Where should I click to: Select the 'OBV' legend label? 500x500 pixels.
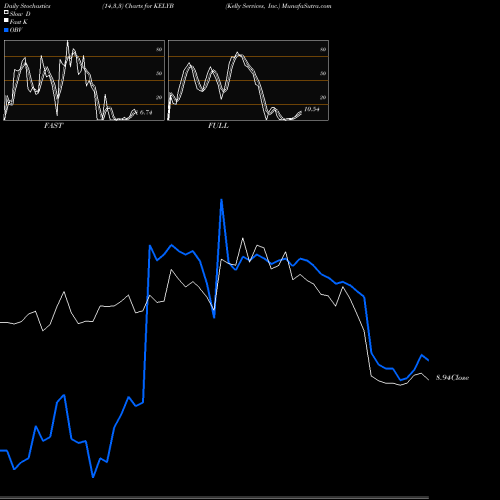[x=16, y=30]
